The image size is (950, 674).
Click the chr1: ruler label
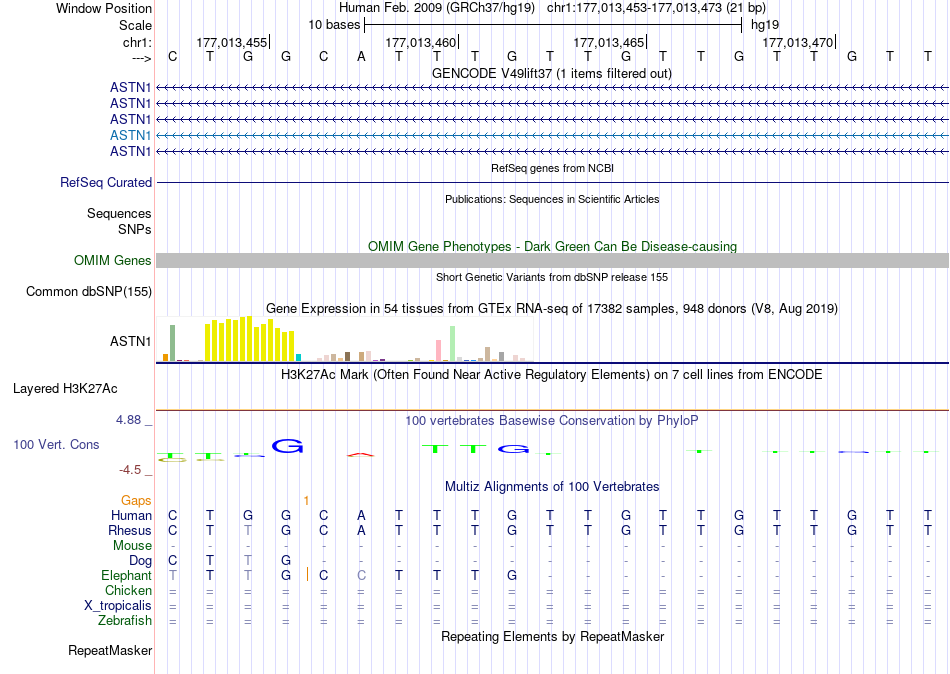[x=137, y=43]
